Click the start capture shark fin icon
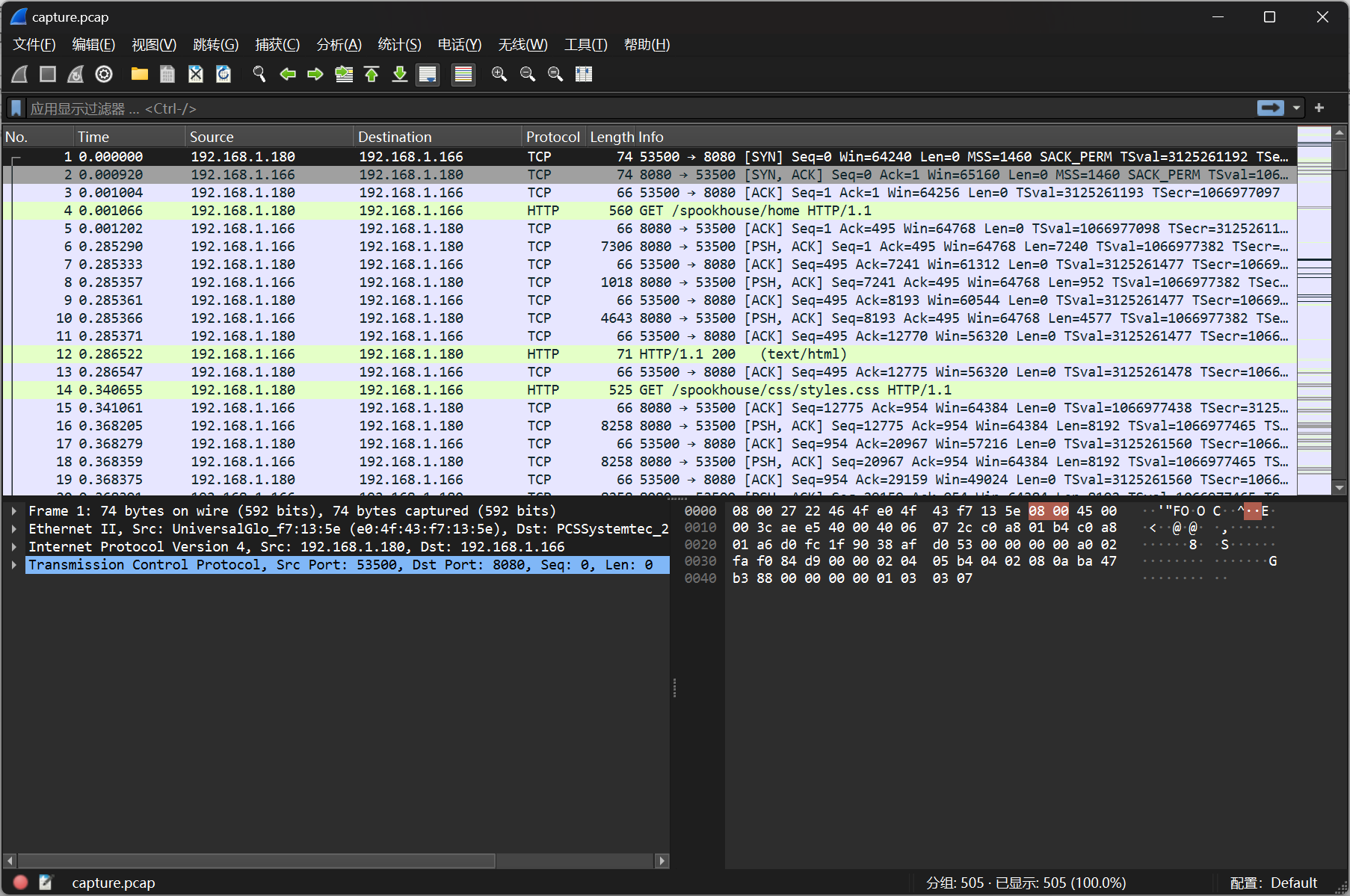Screen dimensions: 1350x896 point(19,74)
